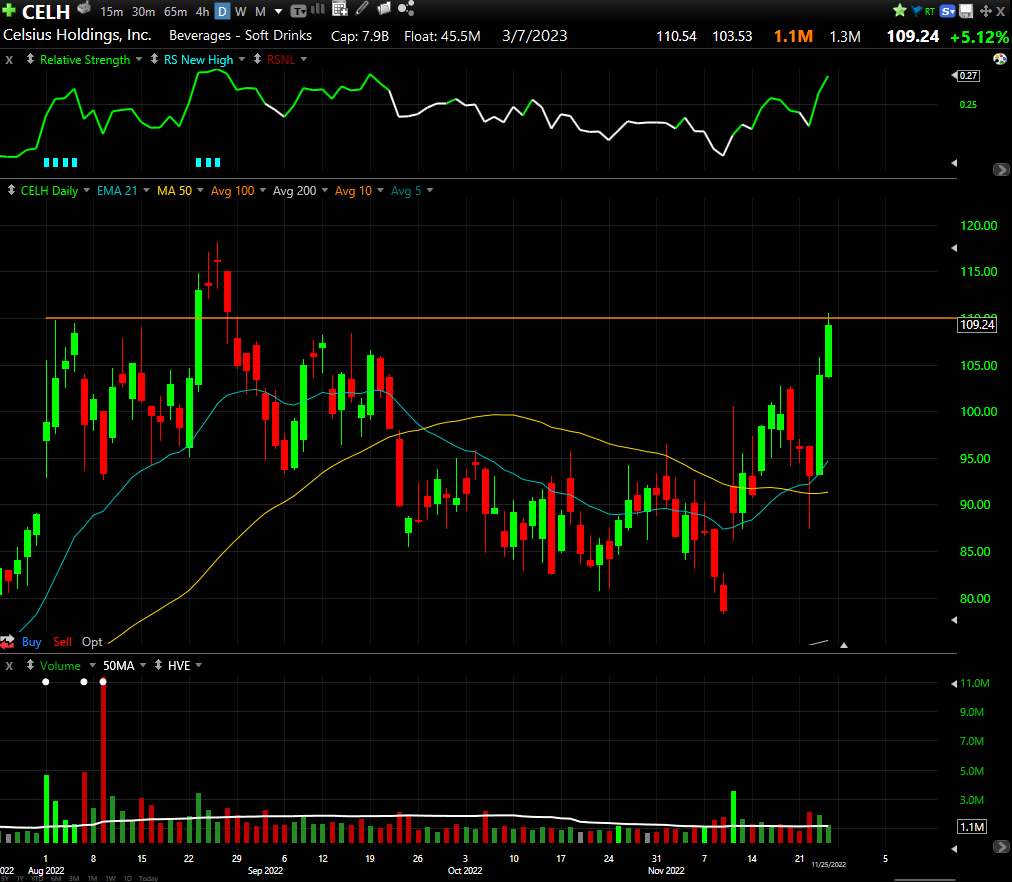Open Volume indicator dropdown
The height and width of the screenshot is (882, 1012).
[x=92, y=665]
